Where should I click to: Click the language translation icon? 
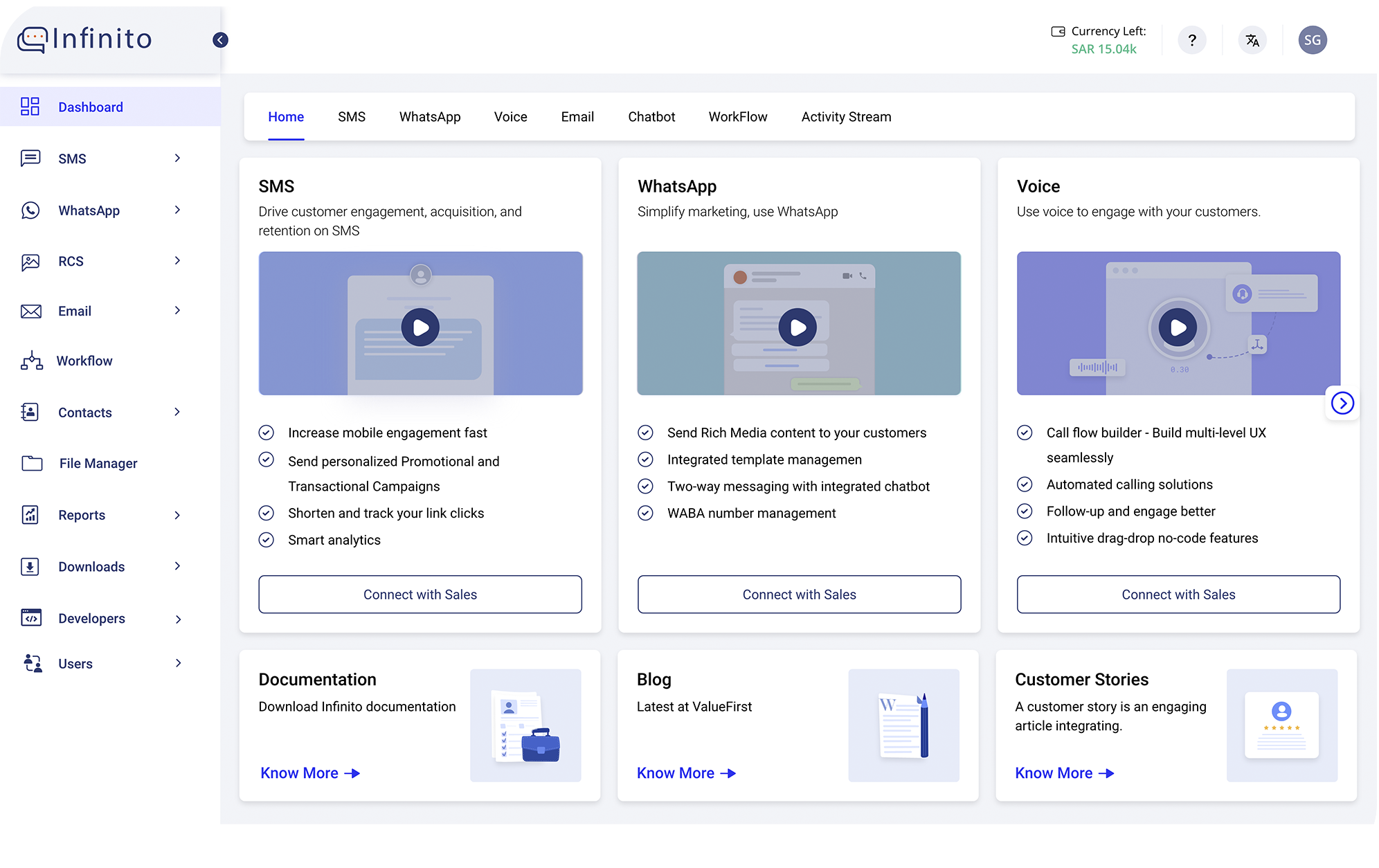(1252, 39)
